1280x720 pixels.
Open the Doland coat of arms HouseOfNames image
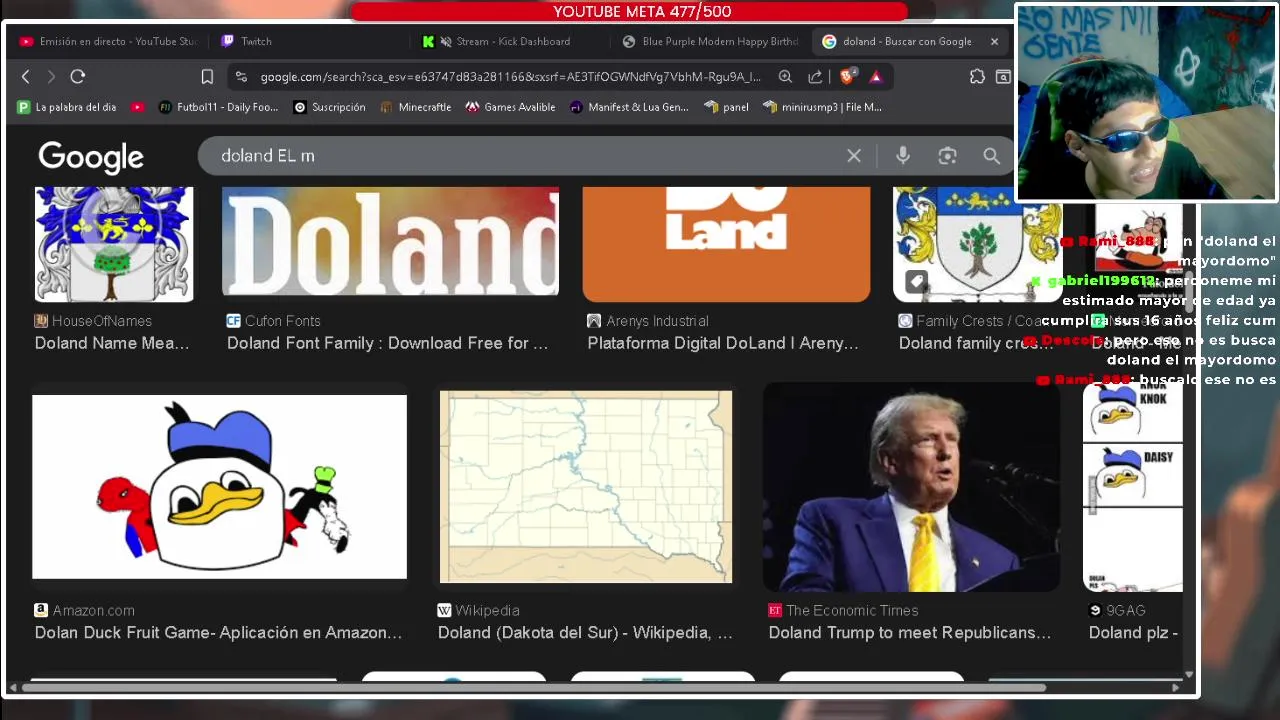(x=114, y=244)
